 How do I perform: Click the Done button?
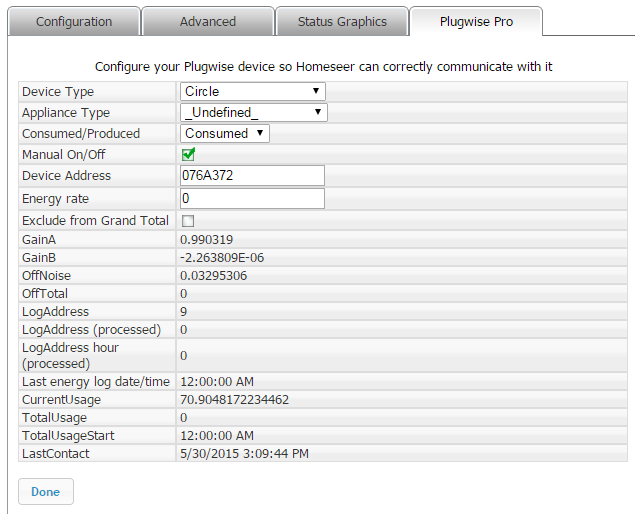[x=46, y=491]
